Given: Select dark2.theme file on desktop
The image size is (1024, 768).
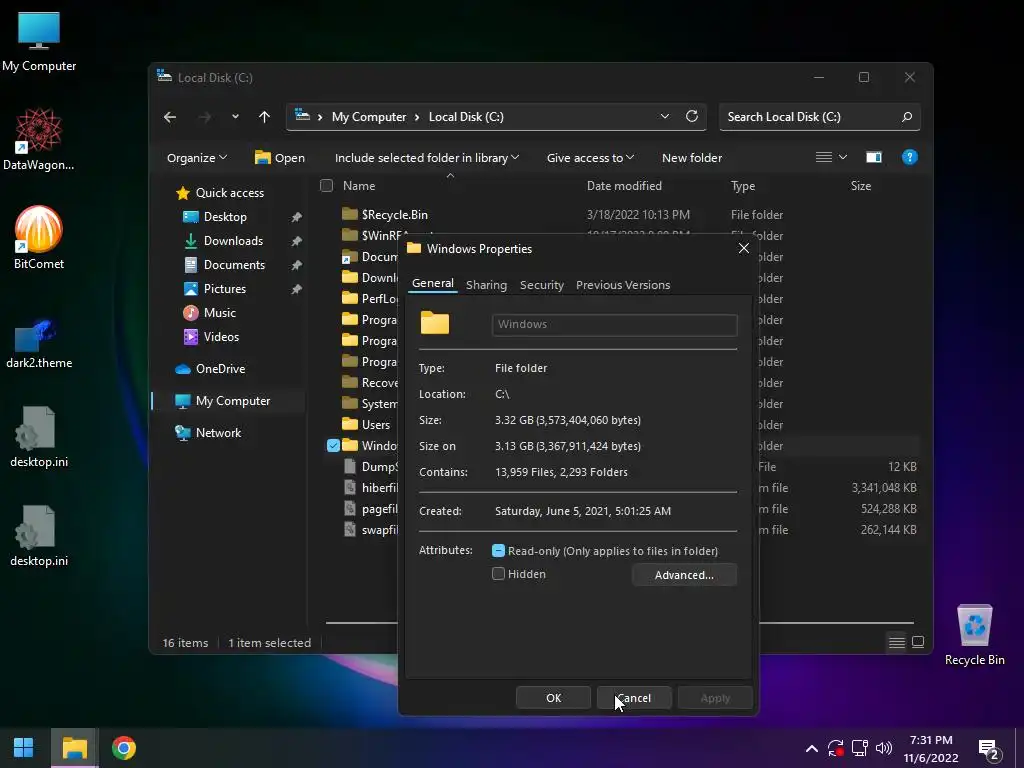Looking at the screenshot, I should 39,344.
